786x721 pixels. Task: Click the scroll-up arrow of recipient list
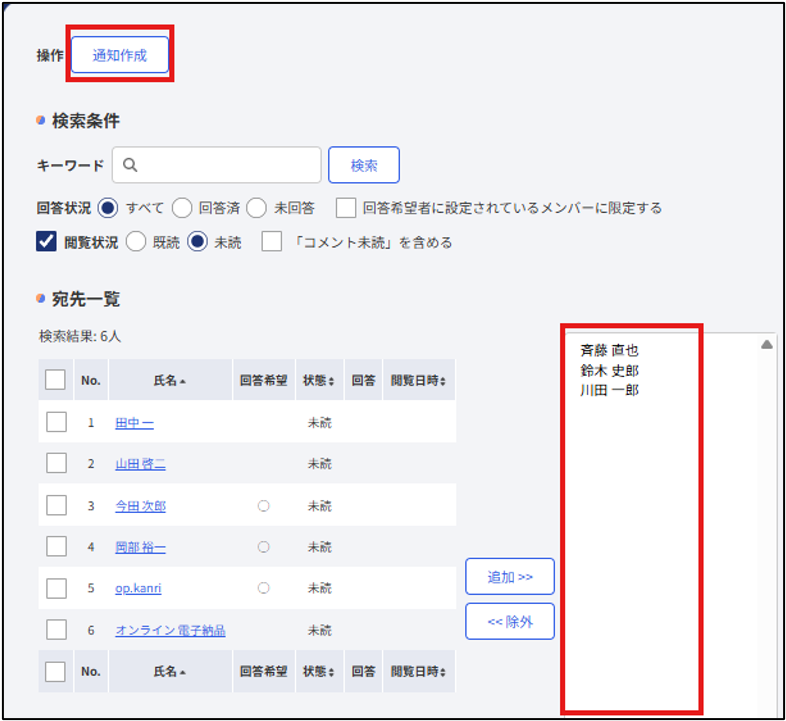pos(766,344)
